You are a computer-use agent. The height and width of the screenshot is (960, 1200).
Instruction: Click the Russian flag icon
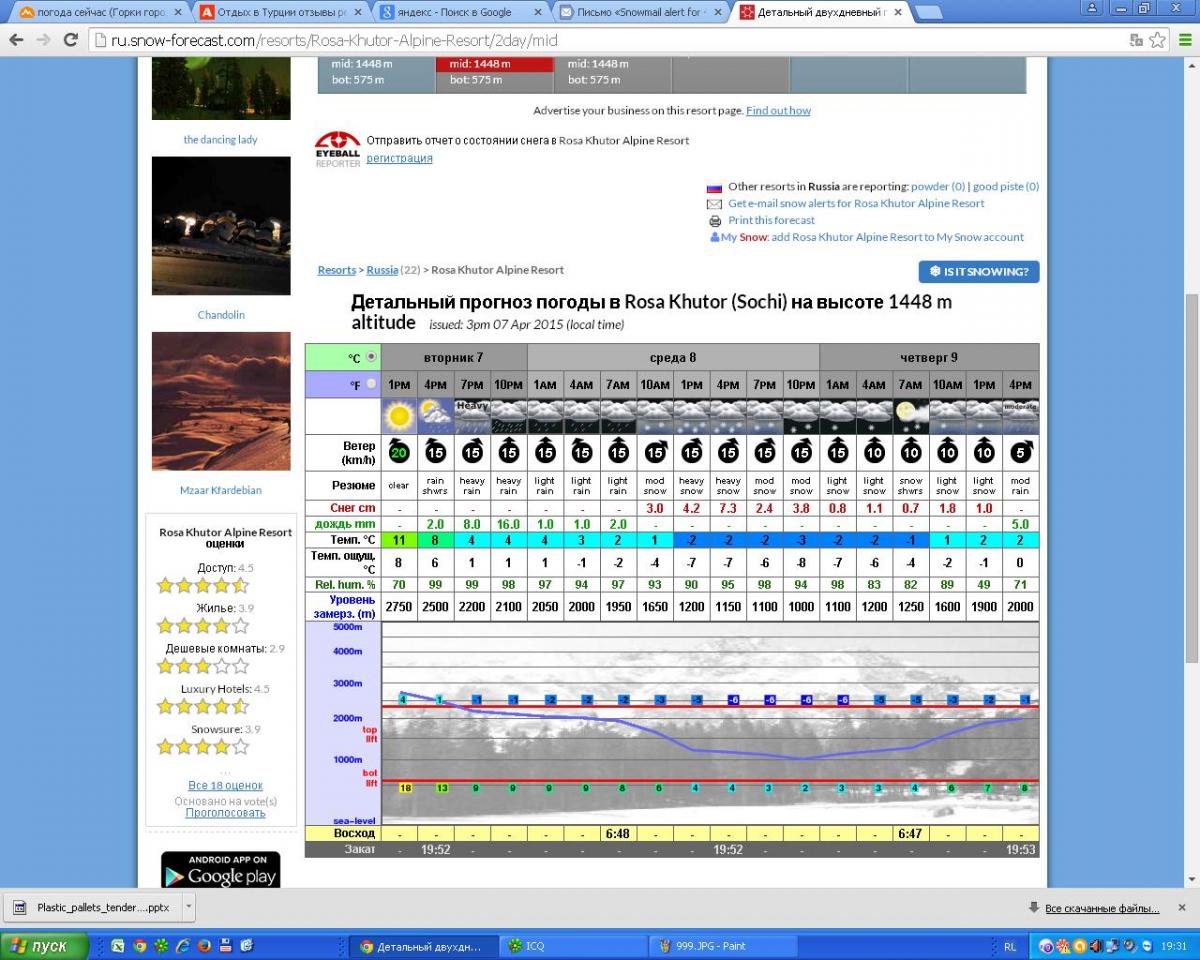(714, 187)
